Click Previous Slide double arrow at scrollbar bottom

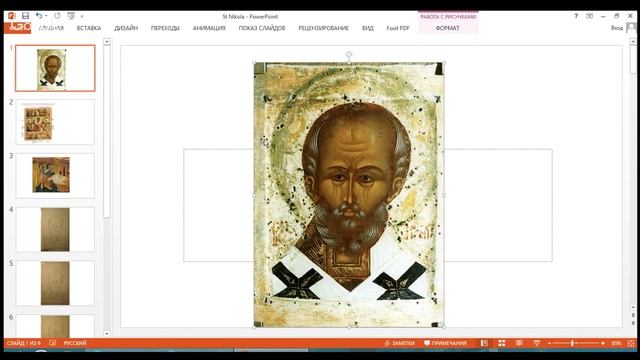click(x=633, y=315)
